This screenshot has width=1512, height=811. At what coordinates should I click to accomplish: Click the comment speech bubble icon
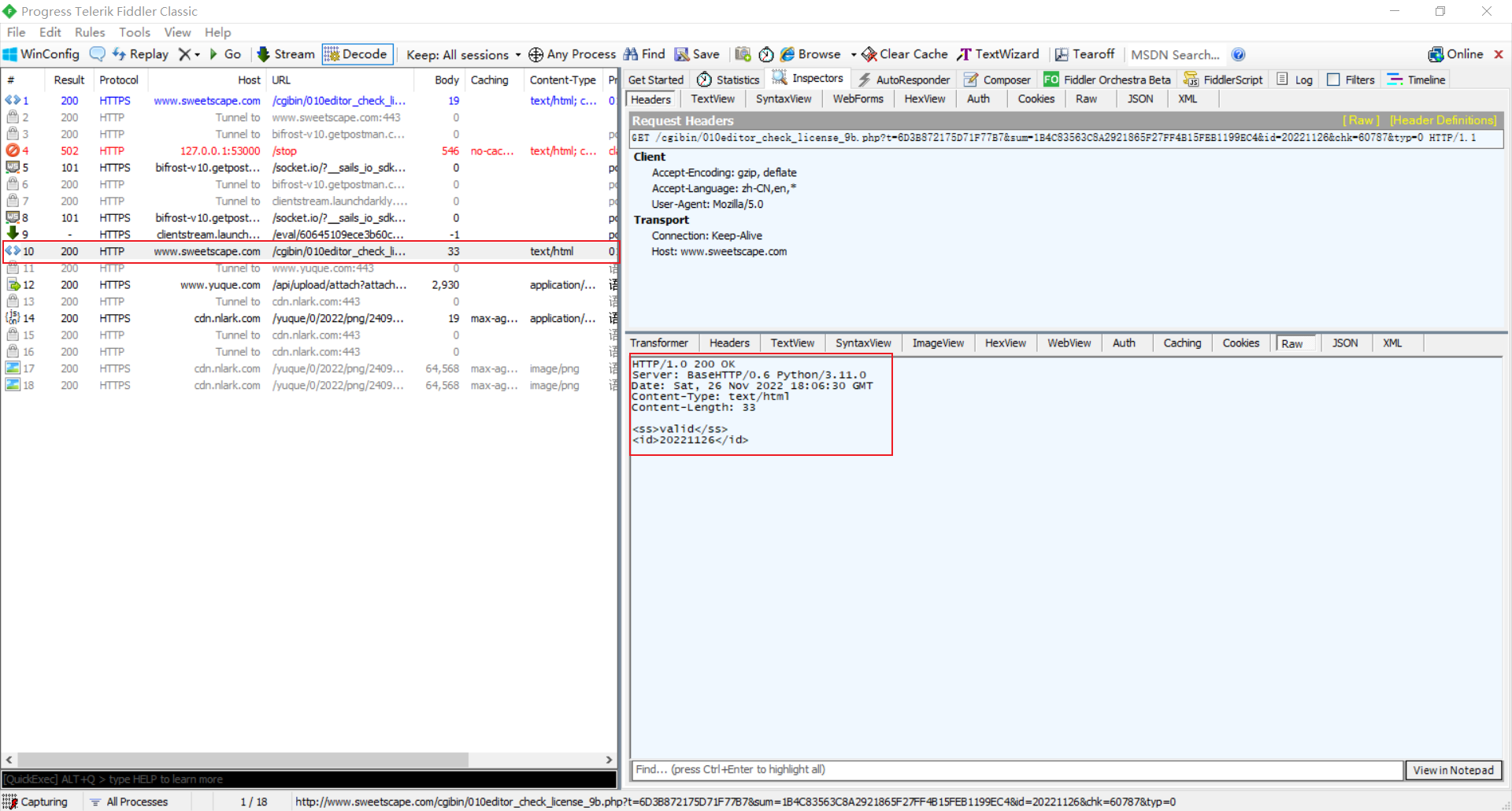click(x=98, y=54)
